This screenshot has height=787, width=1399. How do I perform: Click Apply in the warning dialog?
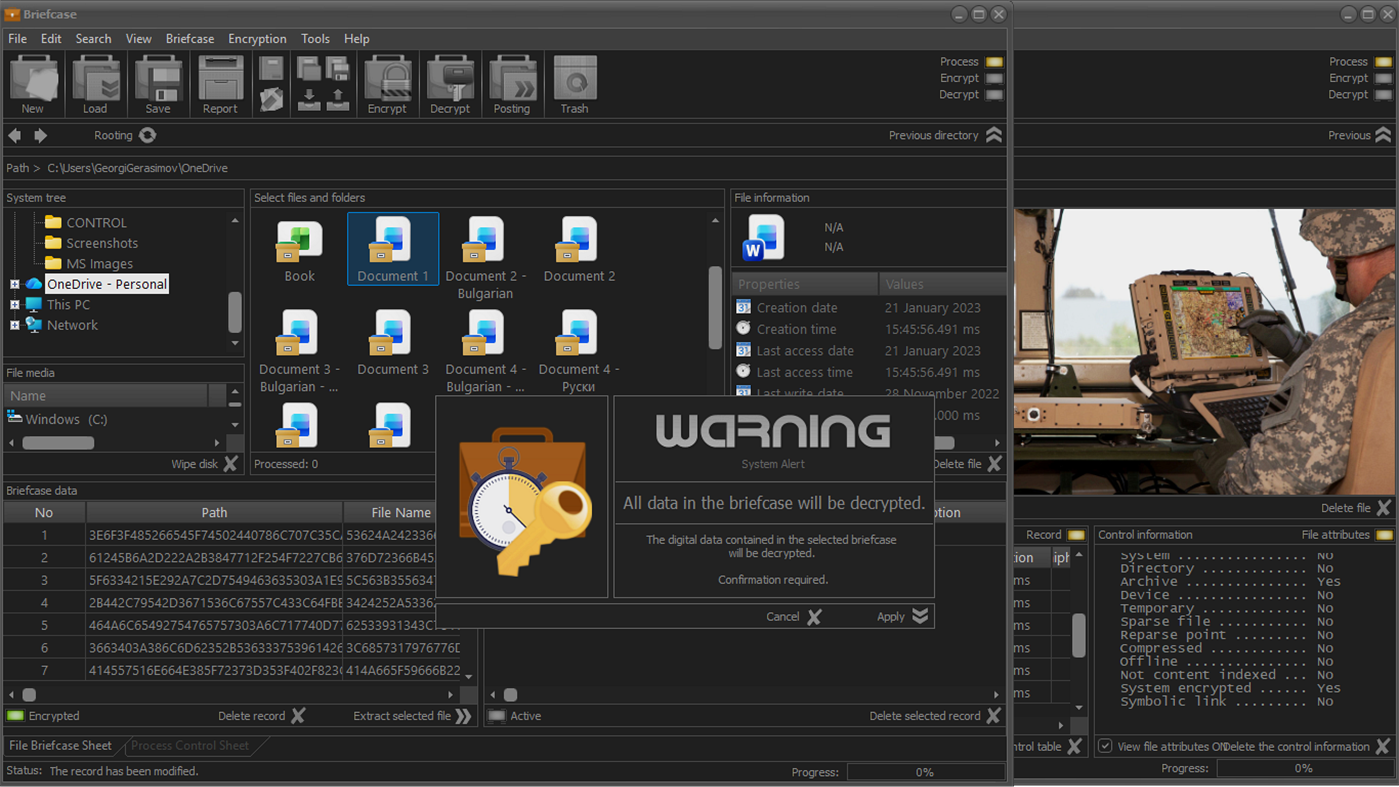point(902,617)
